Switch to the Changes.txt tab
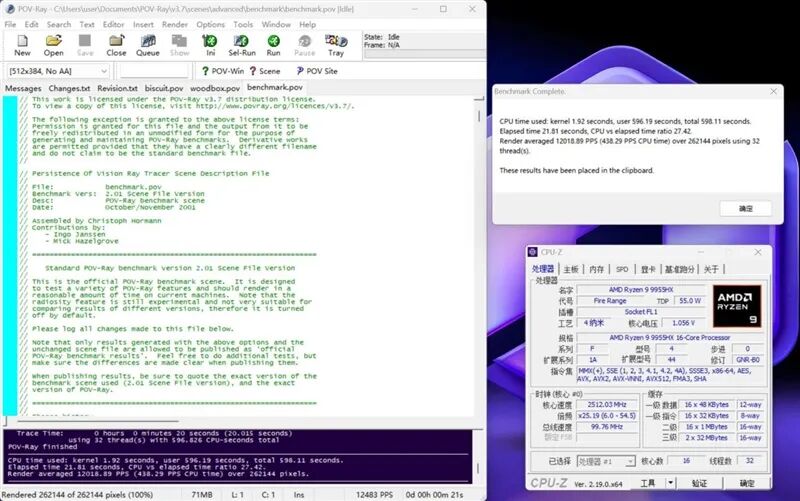 69,88
